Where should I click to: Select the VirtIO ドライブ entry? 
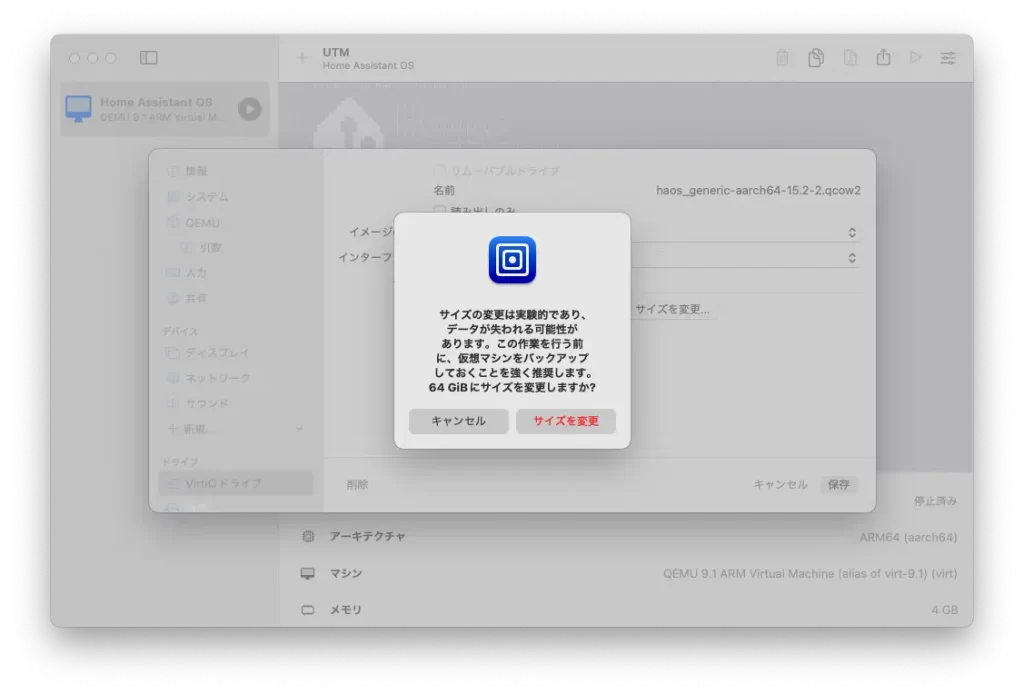pos(236,484)
